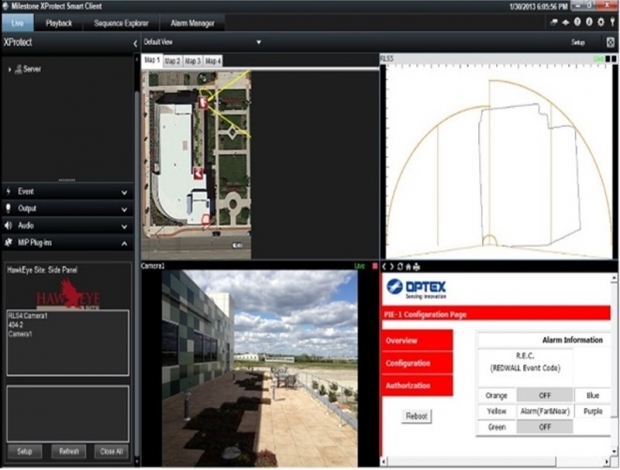
Task: Collapse the XProtect side panel arrow
Action: point(135,43)
